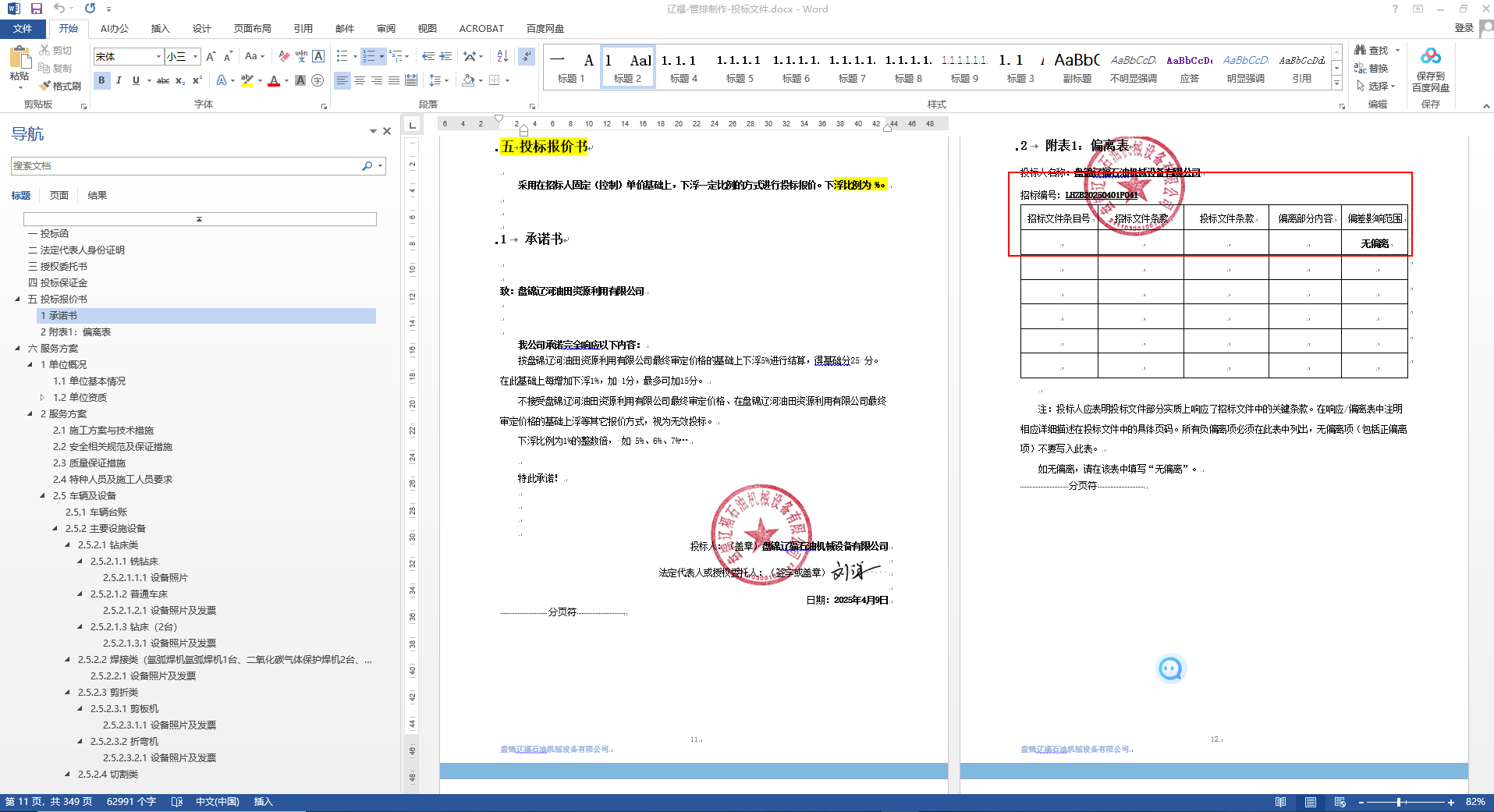Viewport: 1494px width, 812px height.
Task: Open the 页面布局 (Page Layout) ribbon tab
Action: 253,29
